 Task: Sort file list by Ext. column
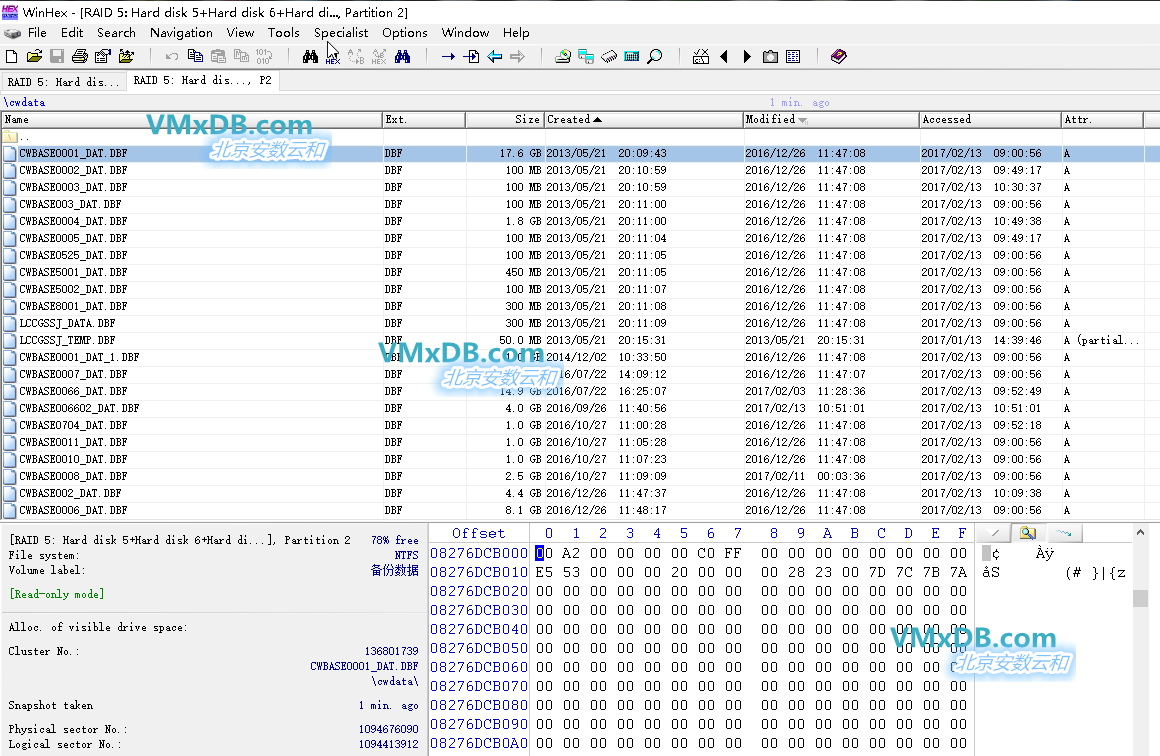tap(424, 119)
